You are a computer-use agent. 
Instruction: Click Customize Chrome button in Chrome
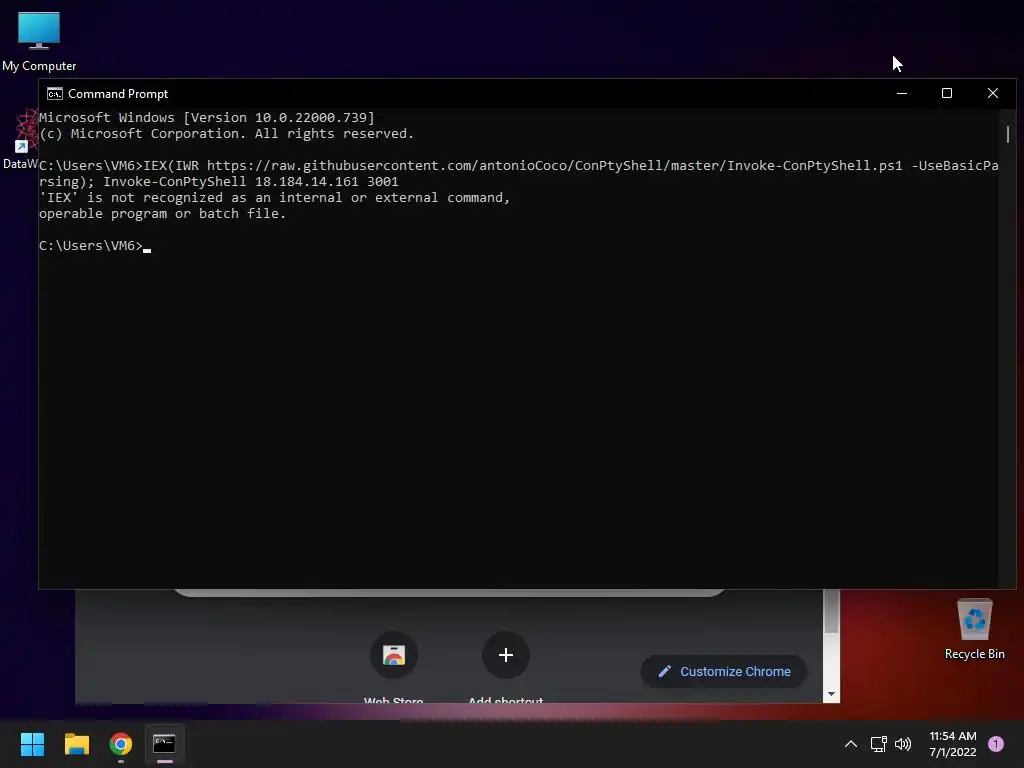[x=724, y=671]
